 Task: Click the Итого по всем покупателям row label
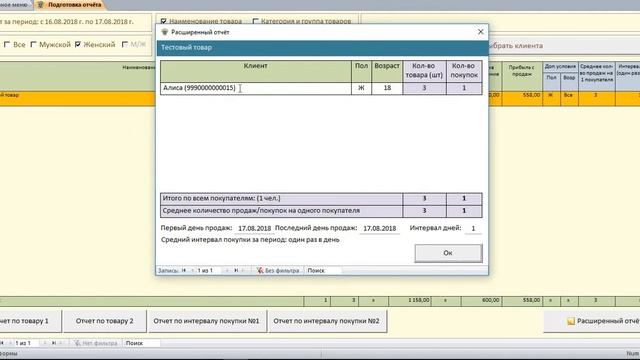point(281,199)
